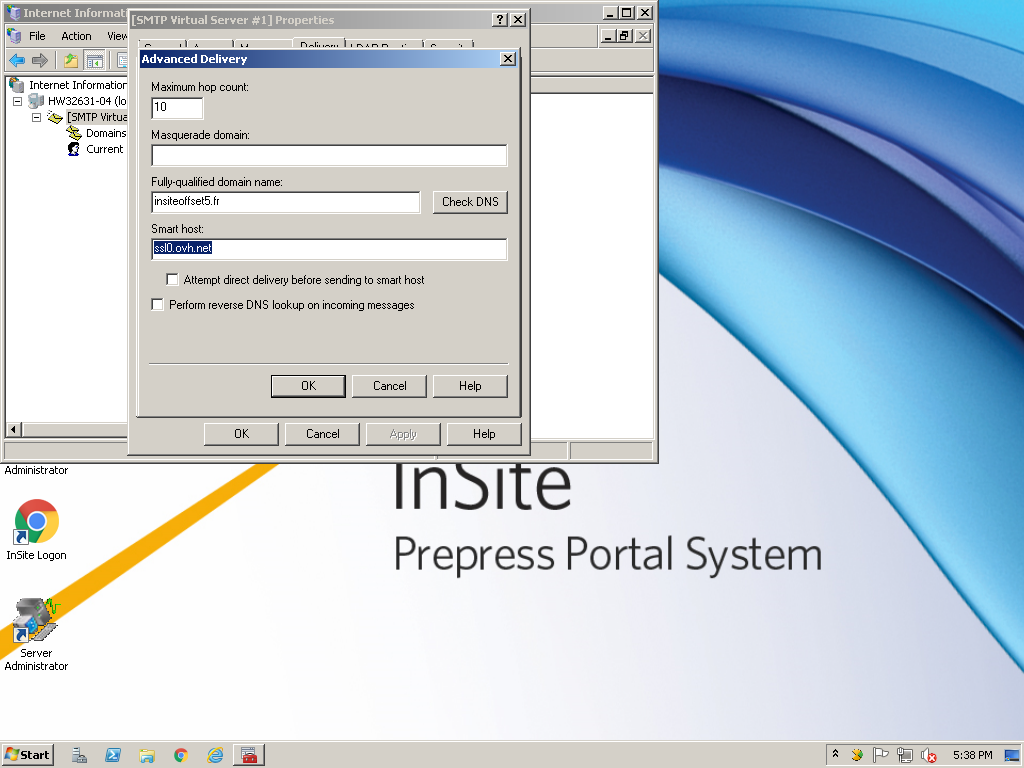1024x768 pixels.
Task: Open Windows Explorer from taskbar
Action: pos(147,756)
